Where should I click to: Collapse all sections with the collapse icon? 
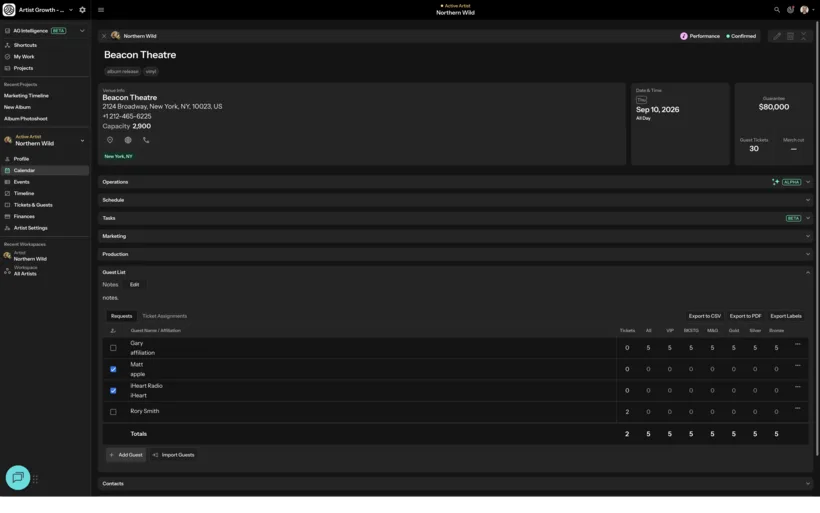pos(804,36)
